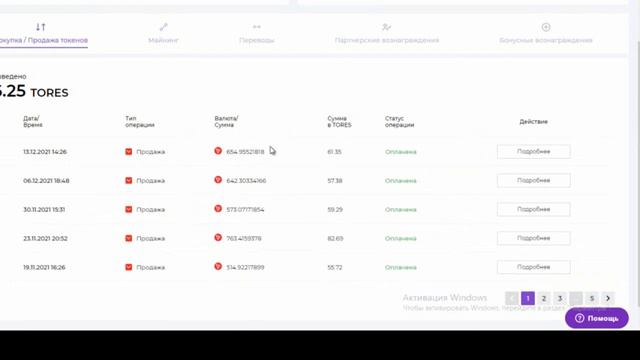
Task: Open Подробнее for the 13.12.2021 sale
Action: coord(533,151)
